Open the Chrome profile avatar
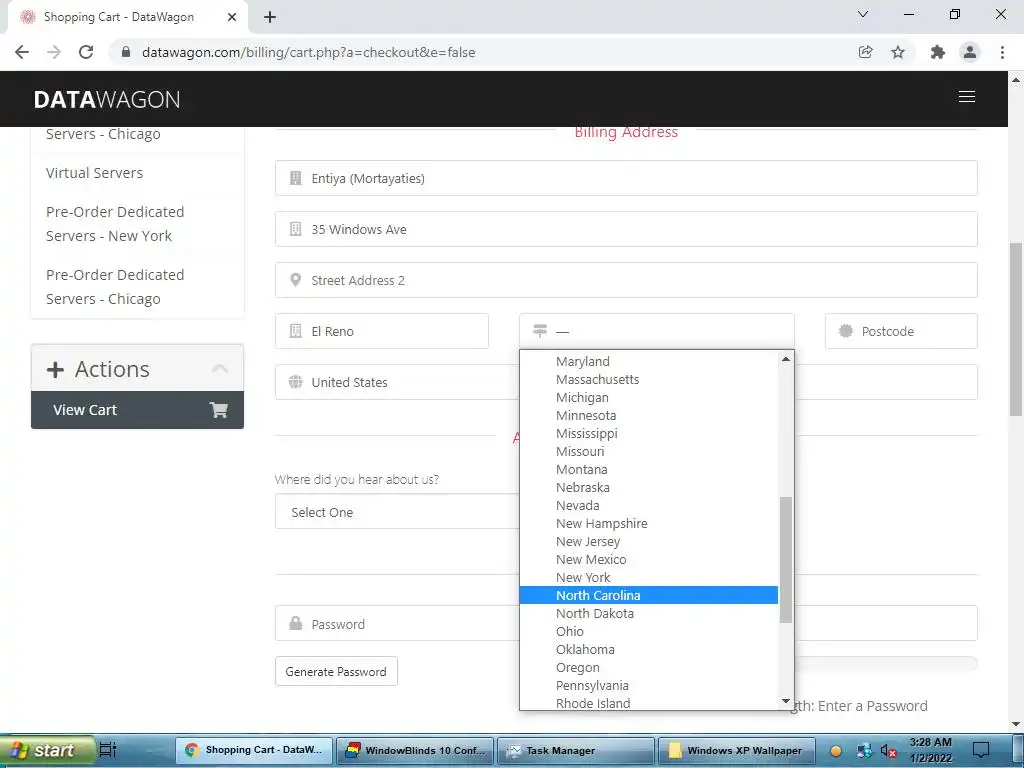 pos(970,52)
